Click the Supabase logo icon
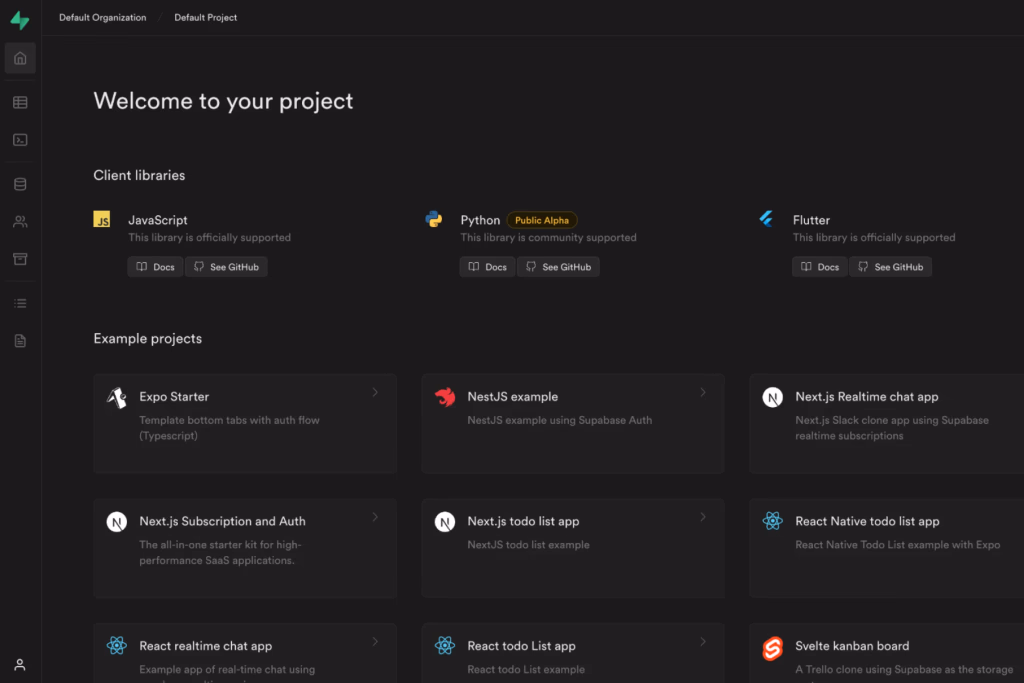The width and height of the screenshot is (1024, 683). 20,20
